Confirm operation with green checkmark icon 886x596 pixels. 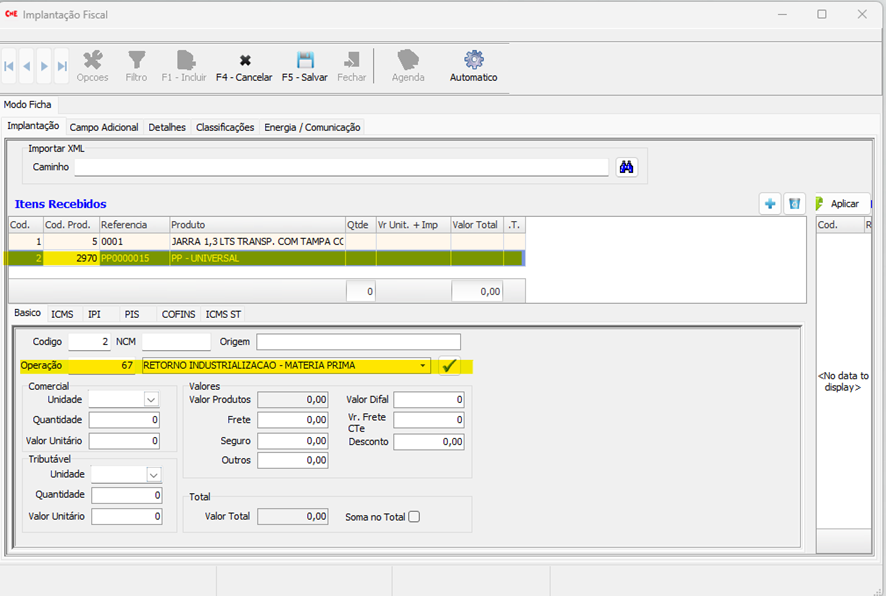pyautogui.click(x=449, y=366)
